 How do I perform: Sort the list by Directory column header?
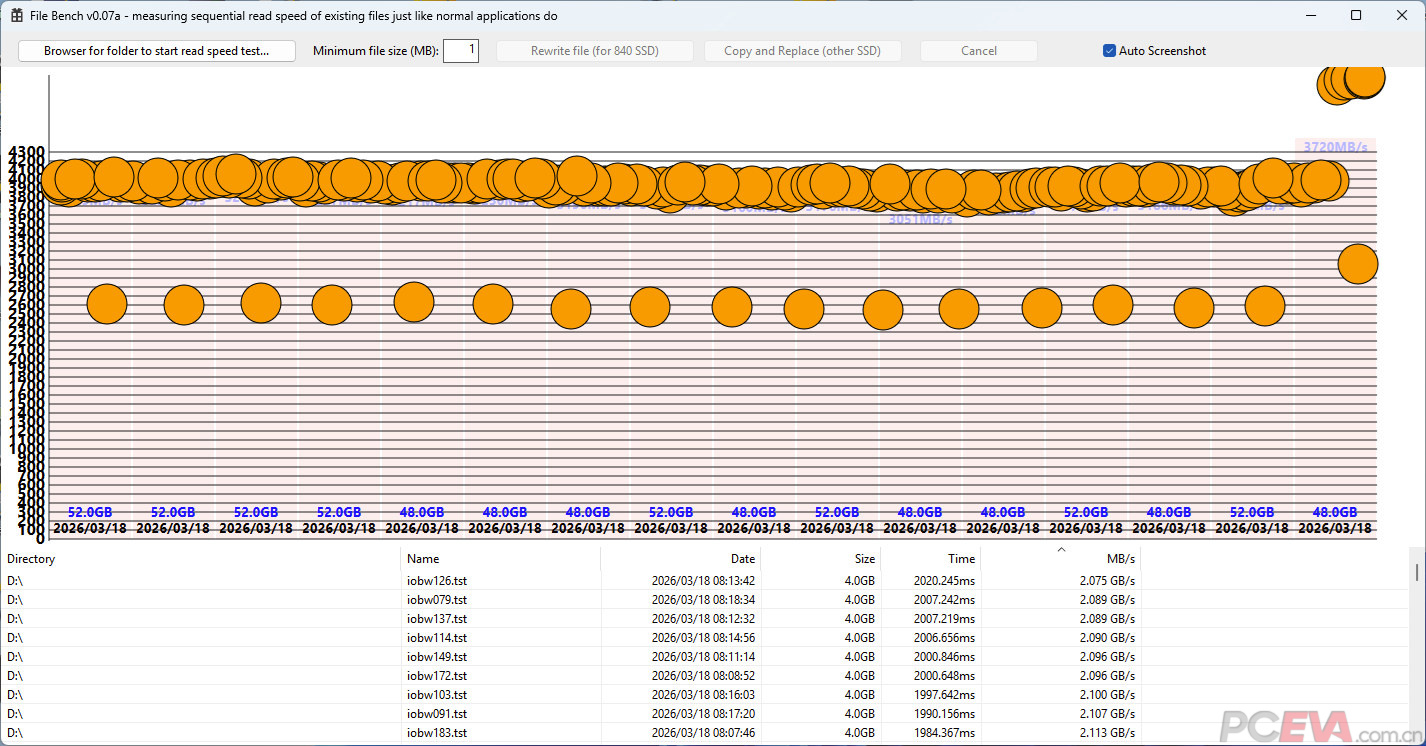200,559
